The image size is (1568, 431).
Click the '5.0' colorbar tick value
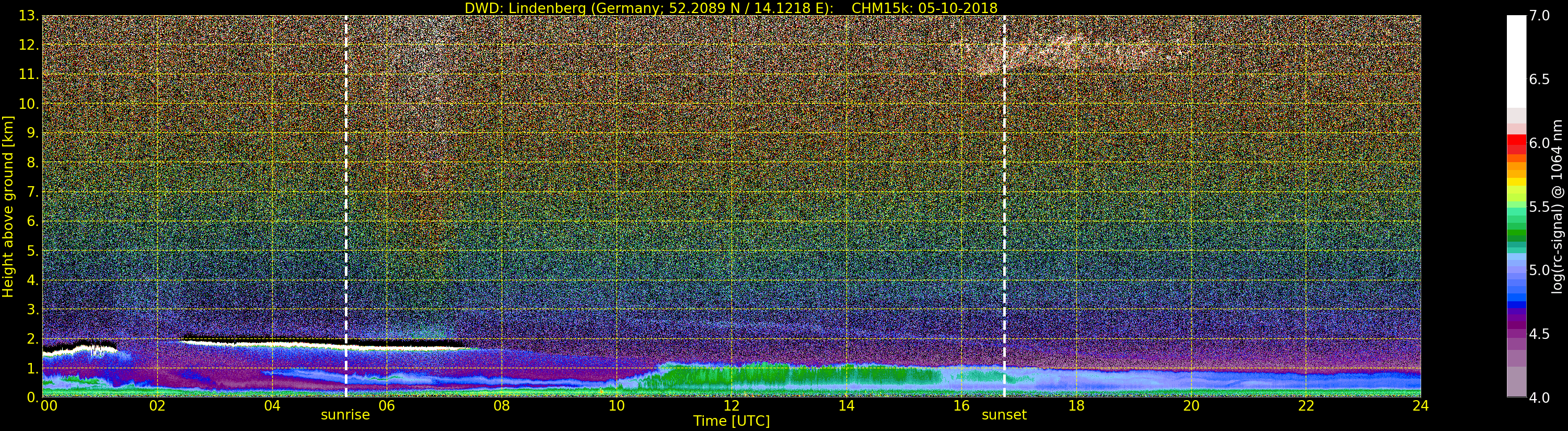pos(1539,270)
